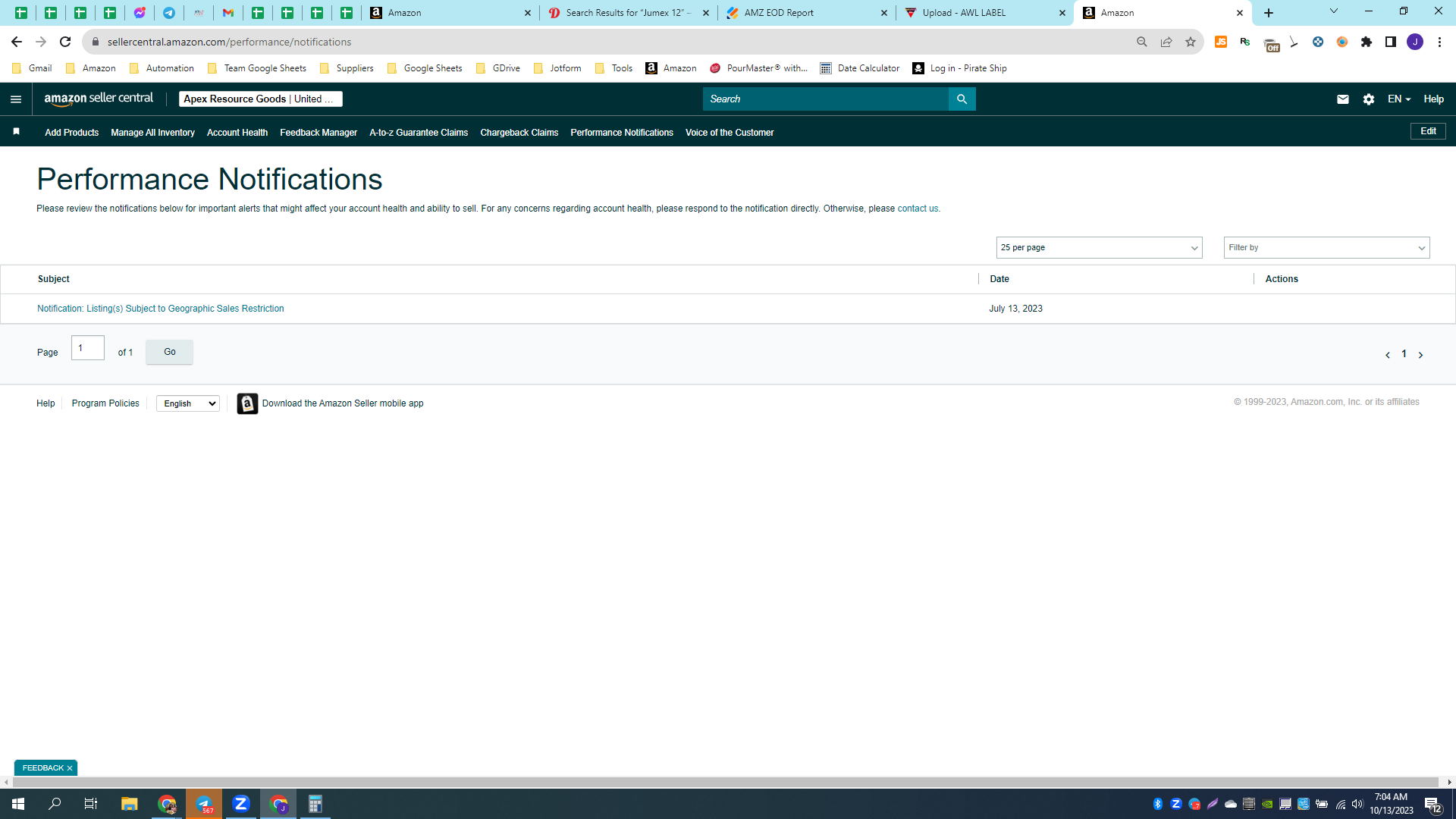1456x819 pixels.
Task: Click the browser forward arrow
Action: point(41,42)
